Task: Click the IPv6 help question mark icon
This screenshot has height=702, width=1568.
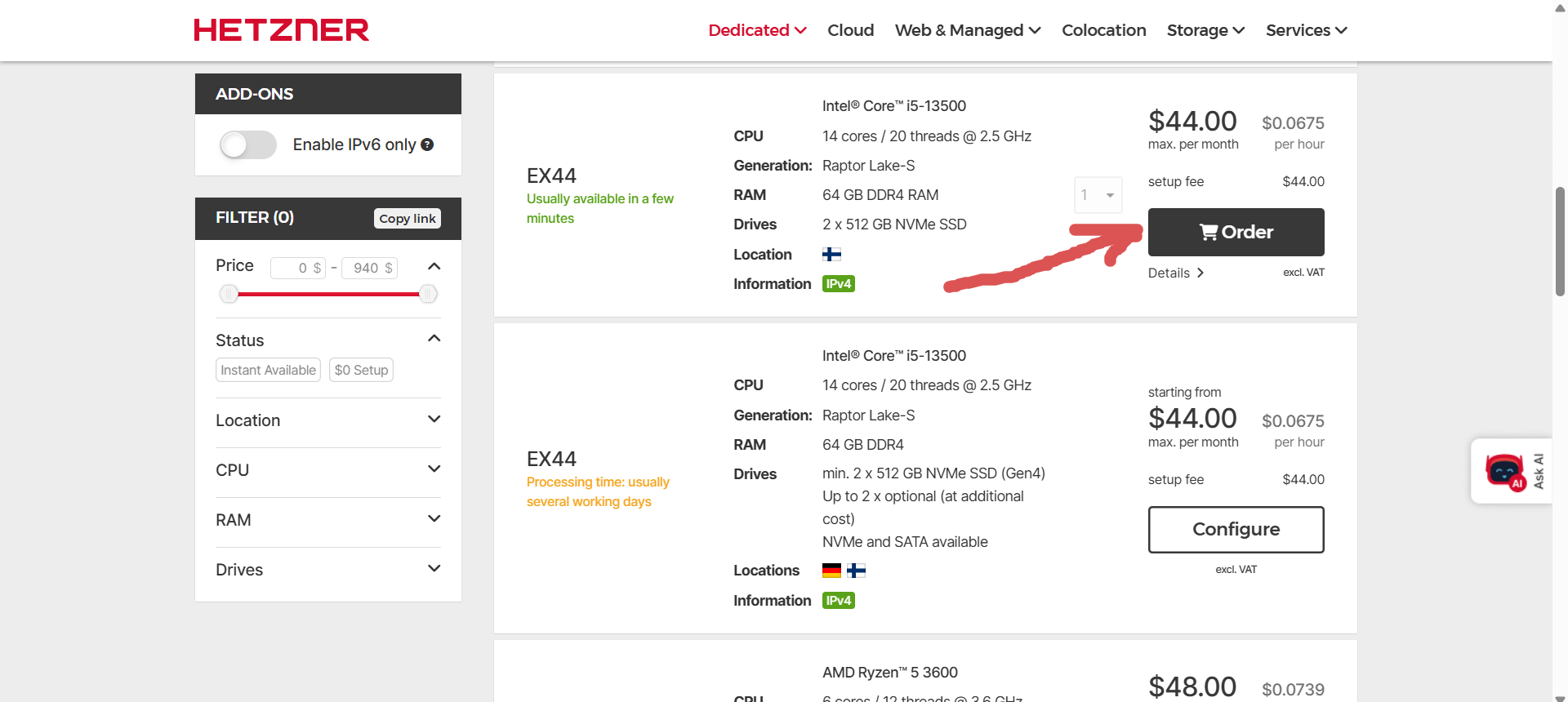Action: point(427,144)
